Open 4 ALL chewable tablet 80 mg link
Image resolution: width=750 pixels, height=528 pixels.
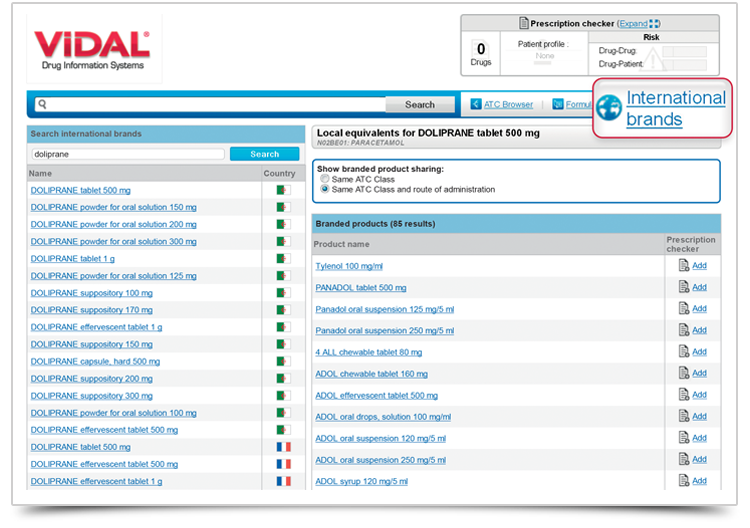pos(368,352)
